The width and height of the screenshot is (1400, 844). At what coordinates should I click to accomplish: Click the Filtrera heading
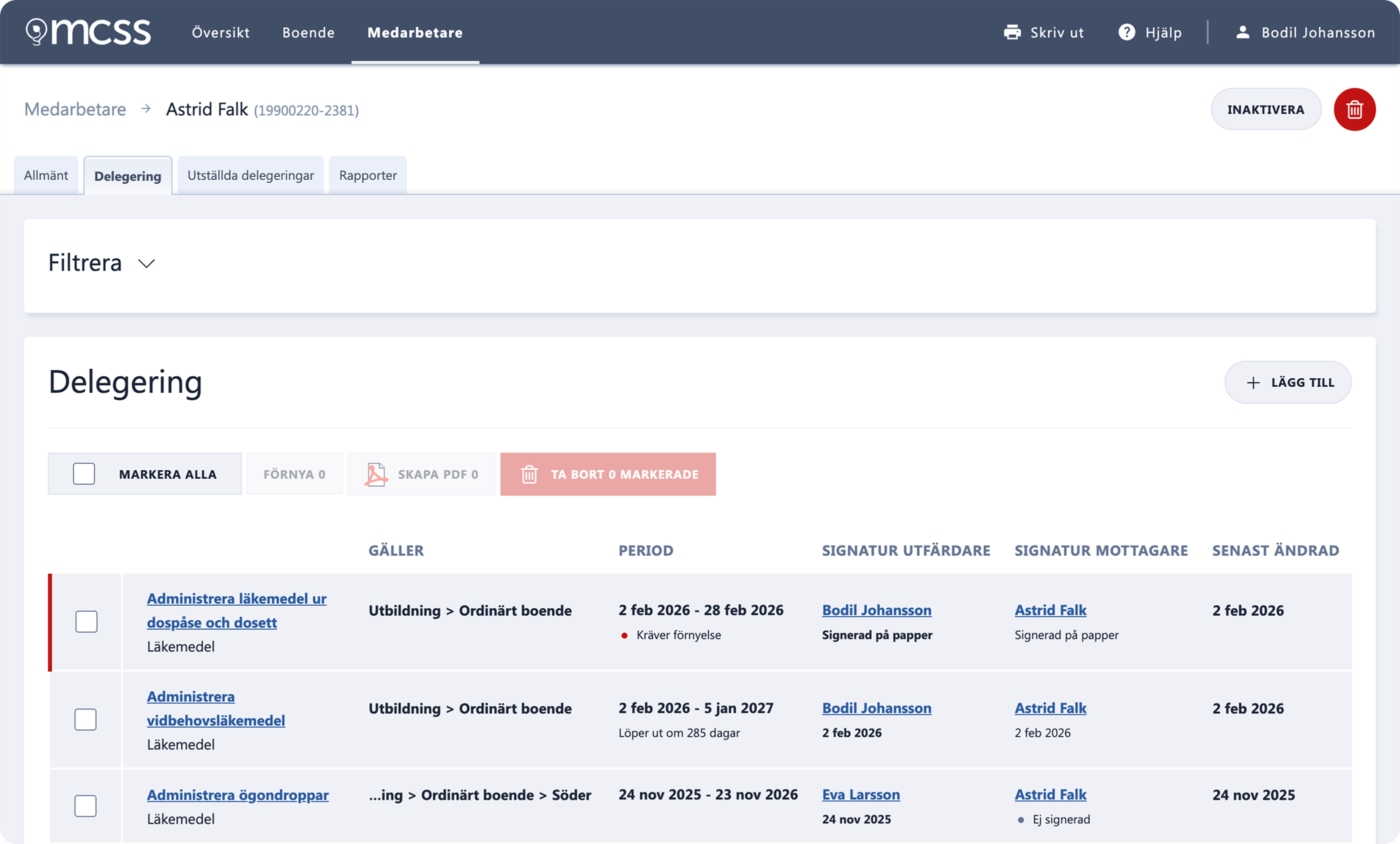tap(85, 263)
